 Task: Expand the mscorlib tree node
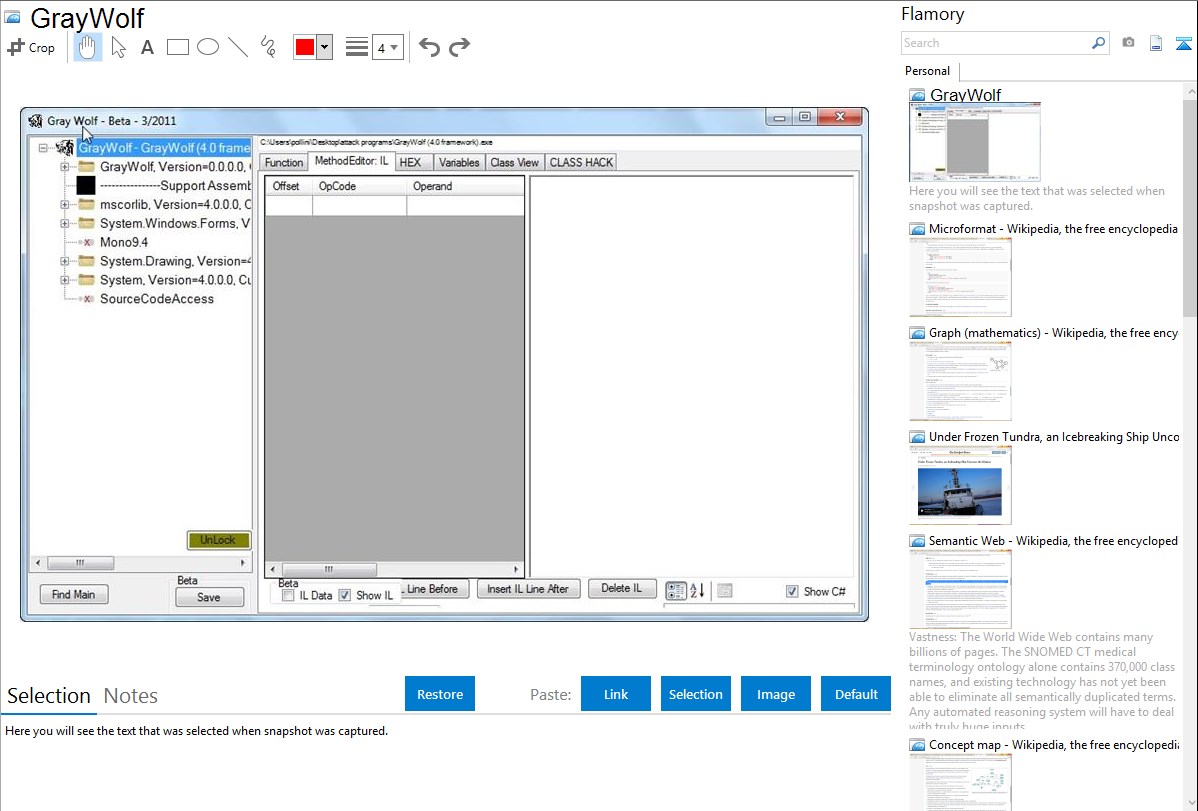point(65,205)
